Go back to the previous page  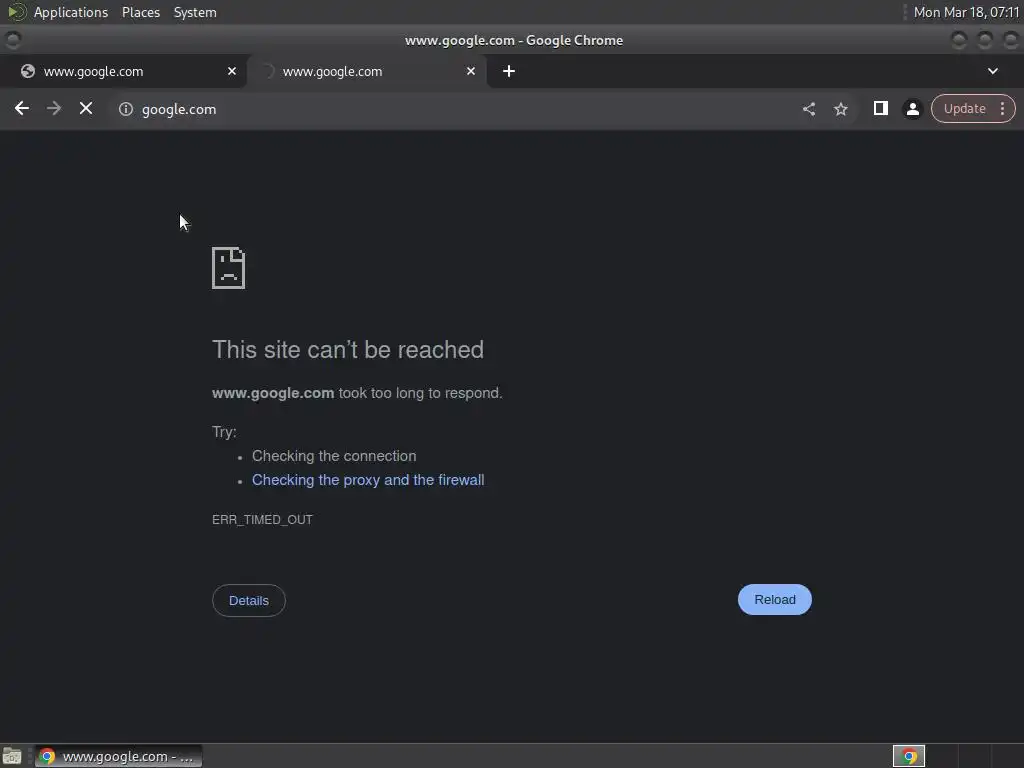[22, 108]
